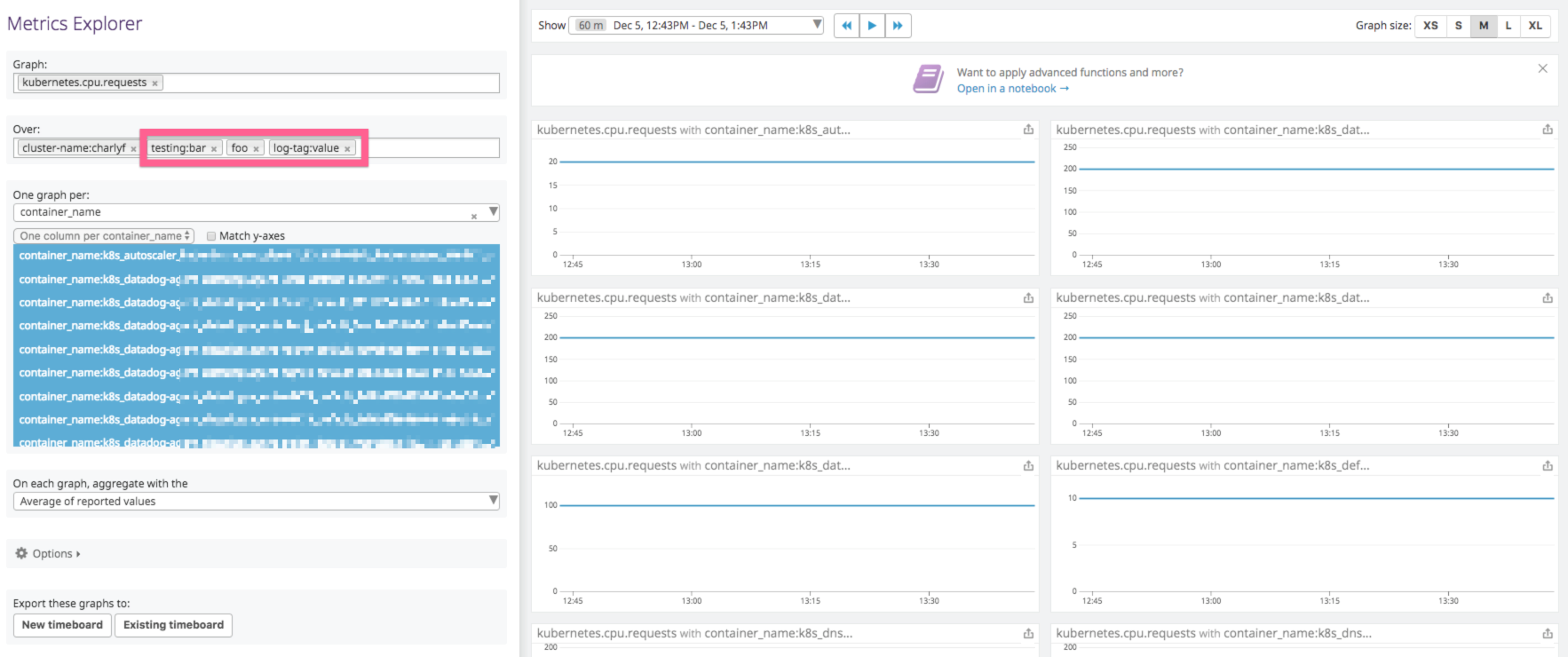
Task: Remove the cluster-name:charlyf tag
Action: [133, 149]
